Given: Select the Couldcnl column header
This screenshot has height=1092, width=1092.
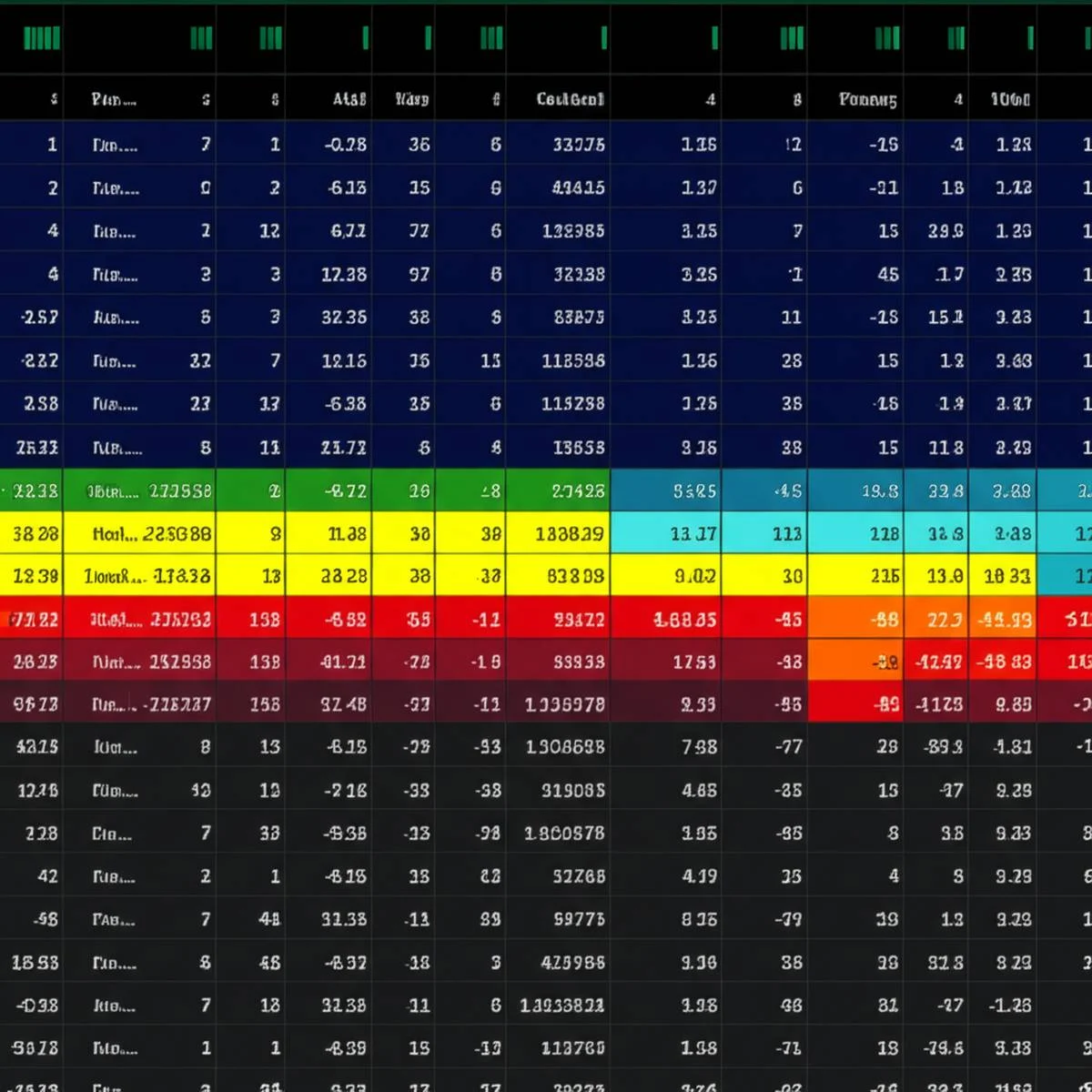Looking at the screenshot, I should pos(571,99).
